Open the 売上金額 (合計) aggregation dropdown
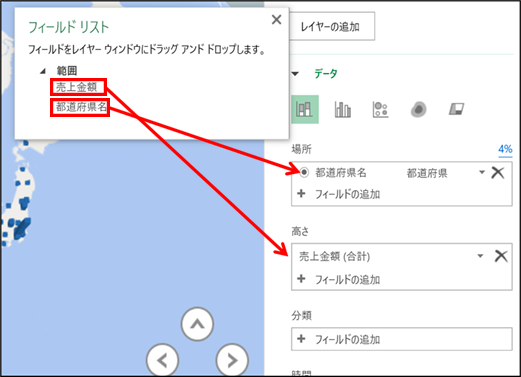The height and width of the screenshot is (377, 521). tap(480, 256)
